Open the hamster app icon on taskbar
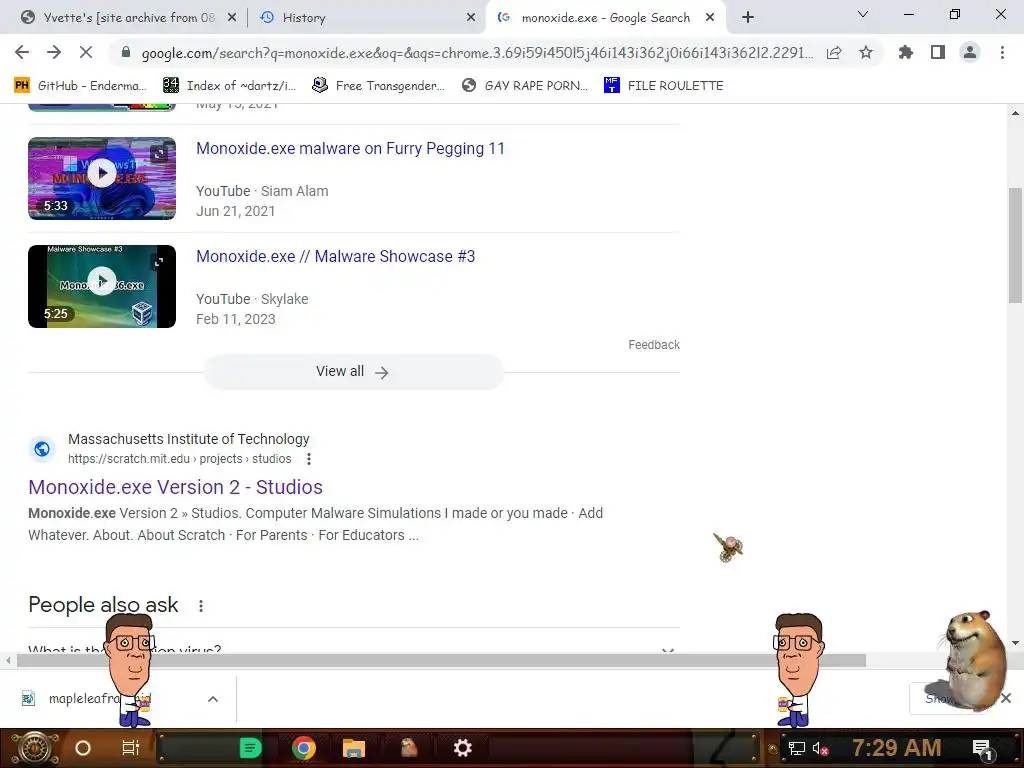1024x768 pixels. (x=409, y=748)
